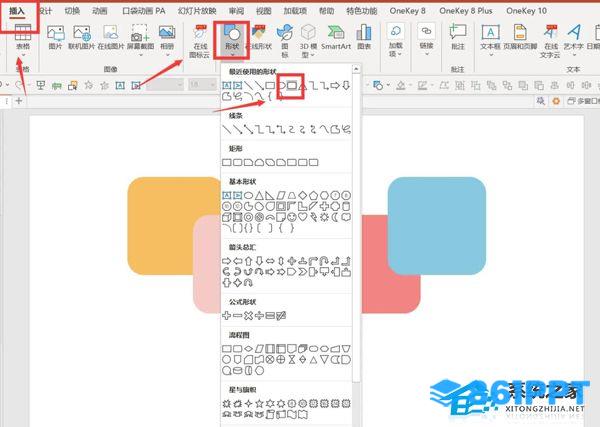Switch to the 动画 (Animations) tab
600x427 pixels.
tap(99, 11)
